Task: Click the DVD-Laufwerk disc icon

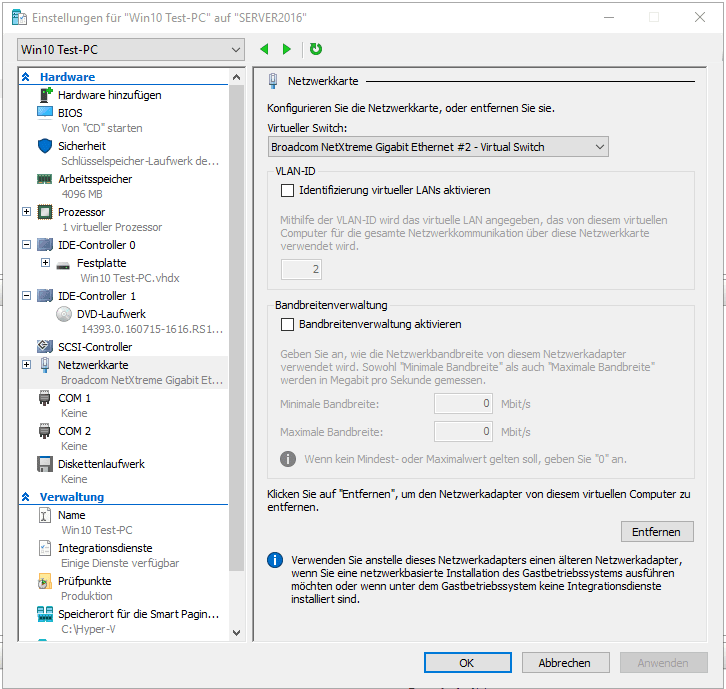Action: click(x=64, y=314)
